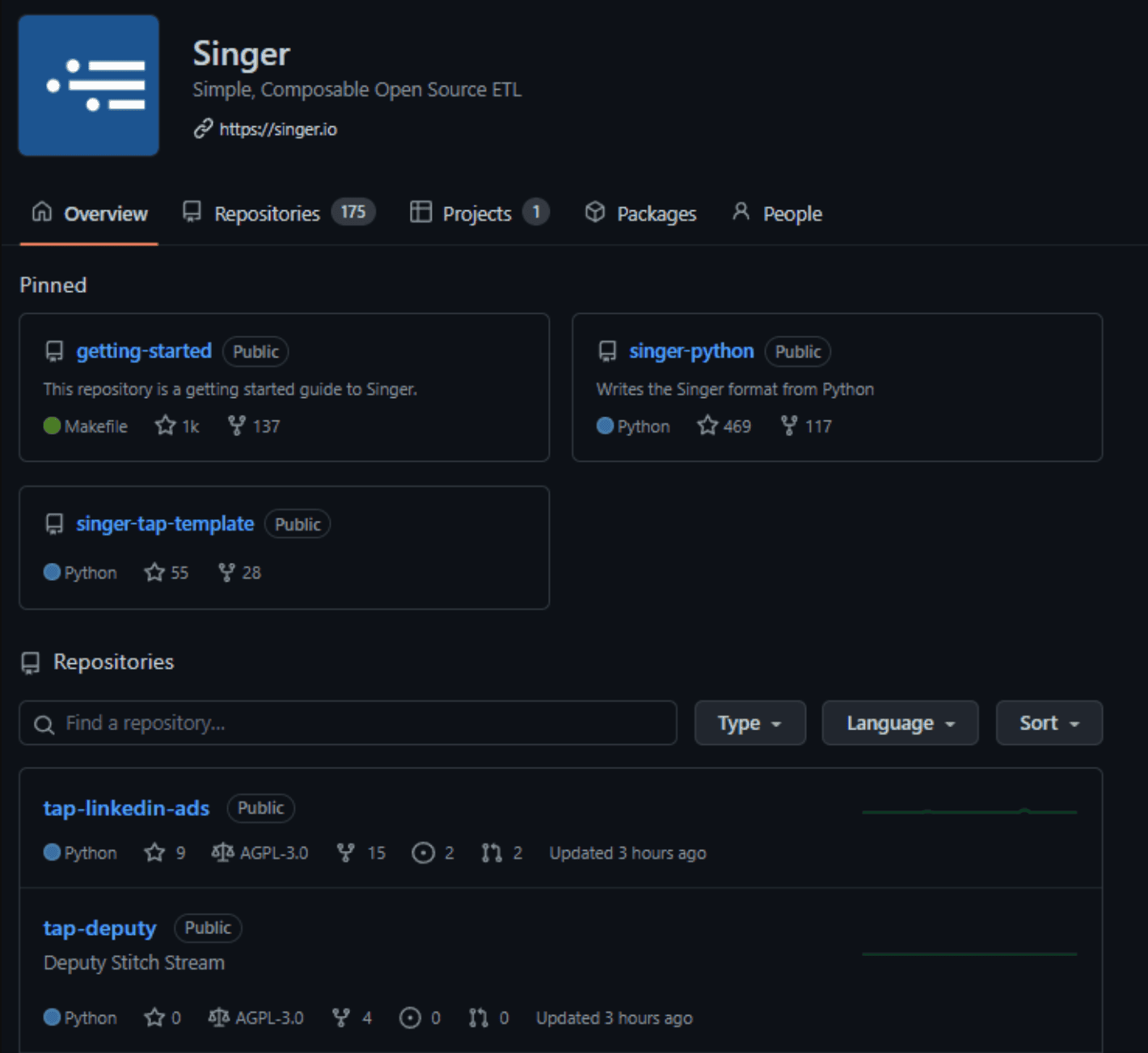Click the fork icon on tap-deputy
Screen dimensions: 1148x1053
pos(341,1017)
